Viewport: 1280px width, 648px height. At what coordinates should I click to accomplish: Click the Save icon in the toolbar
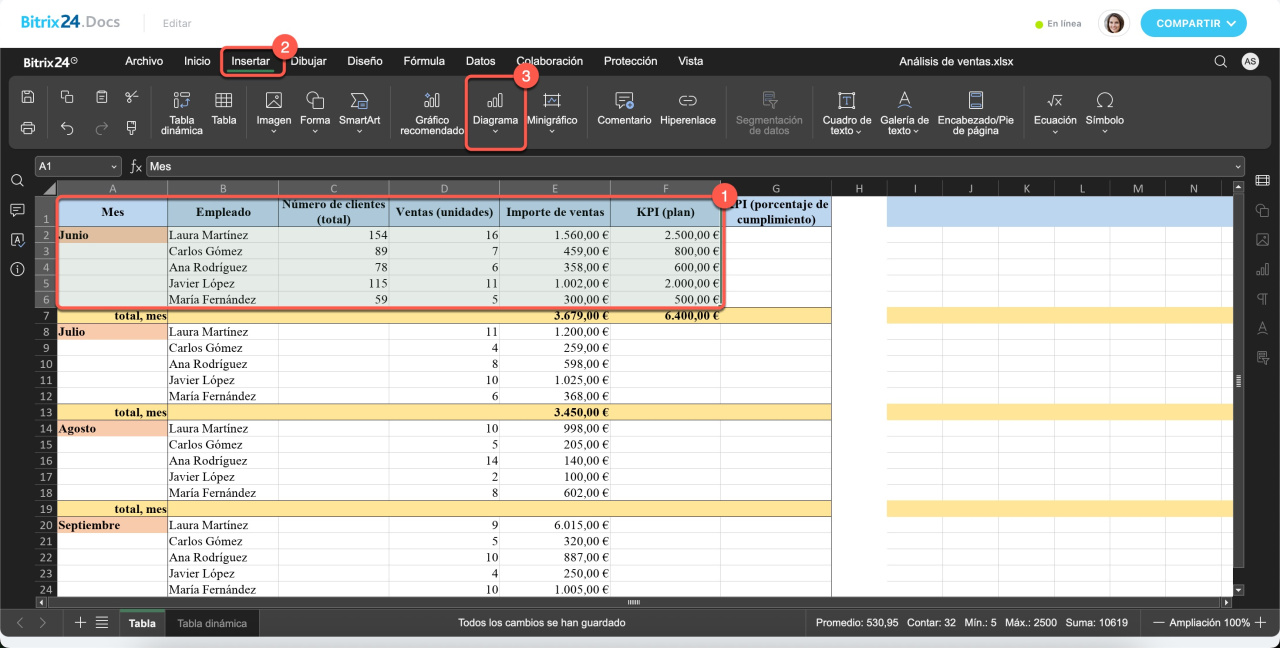[28, 97]
